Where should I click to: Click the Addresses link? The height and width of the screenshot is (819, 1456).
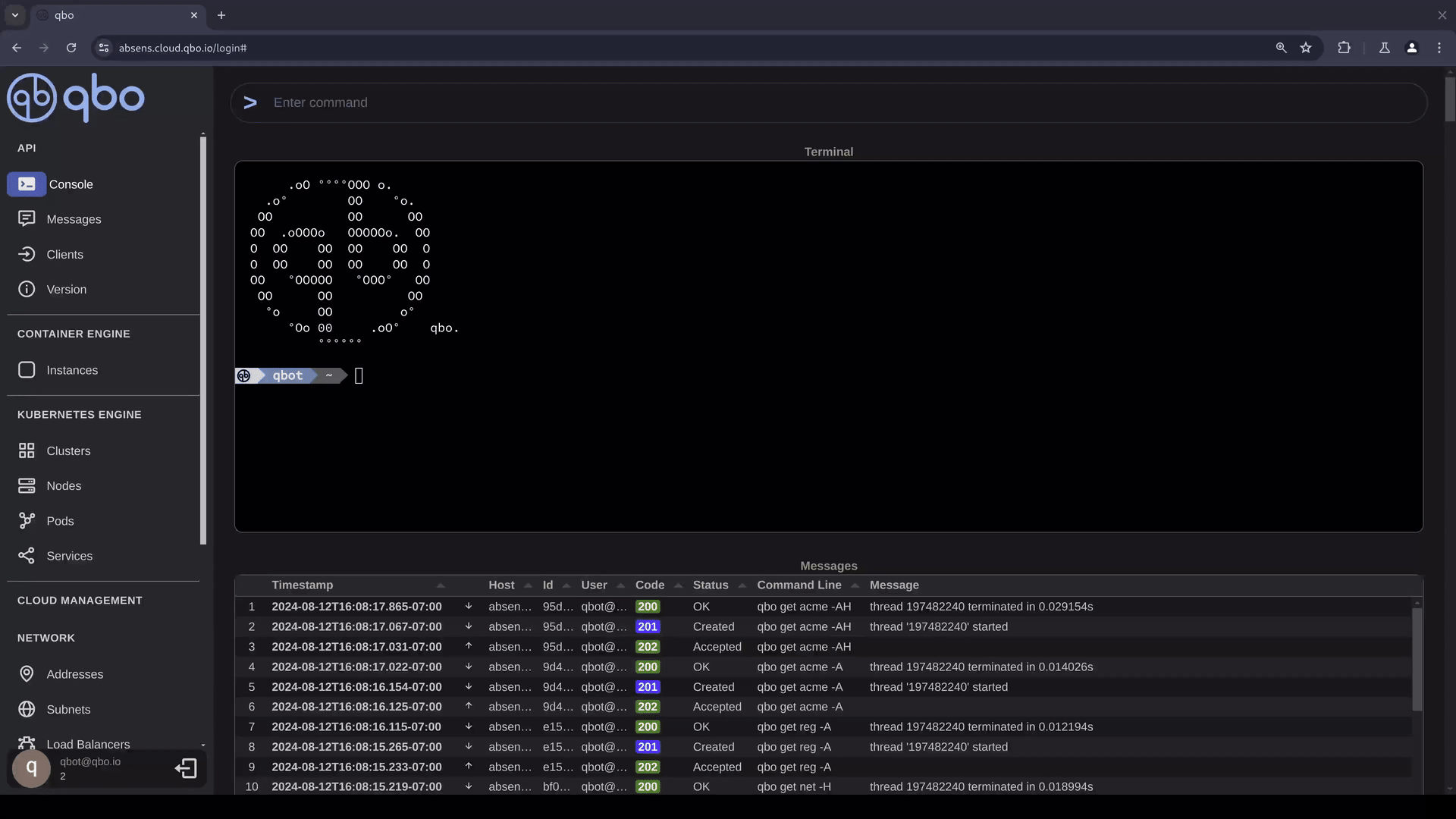(74, 674)
